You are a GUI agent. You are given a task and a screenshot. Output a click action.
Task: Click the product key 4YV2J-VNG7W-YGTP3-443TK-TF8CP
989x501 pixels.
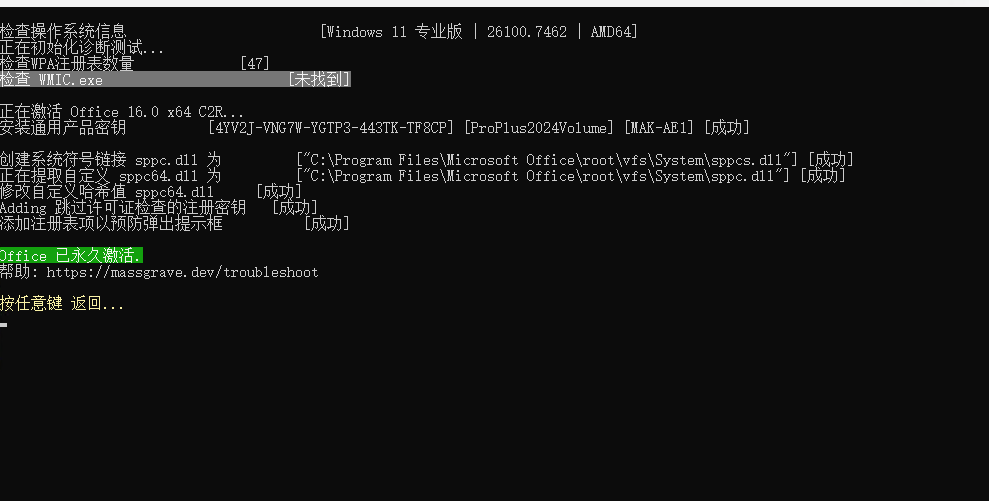coord(331,128)
